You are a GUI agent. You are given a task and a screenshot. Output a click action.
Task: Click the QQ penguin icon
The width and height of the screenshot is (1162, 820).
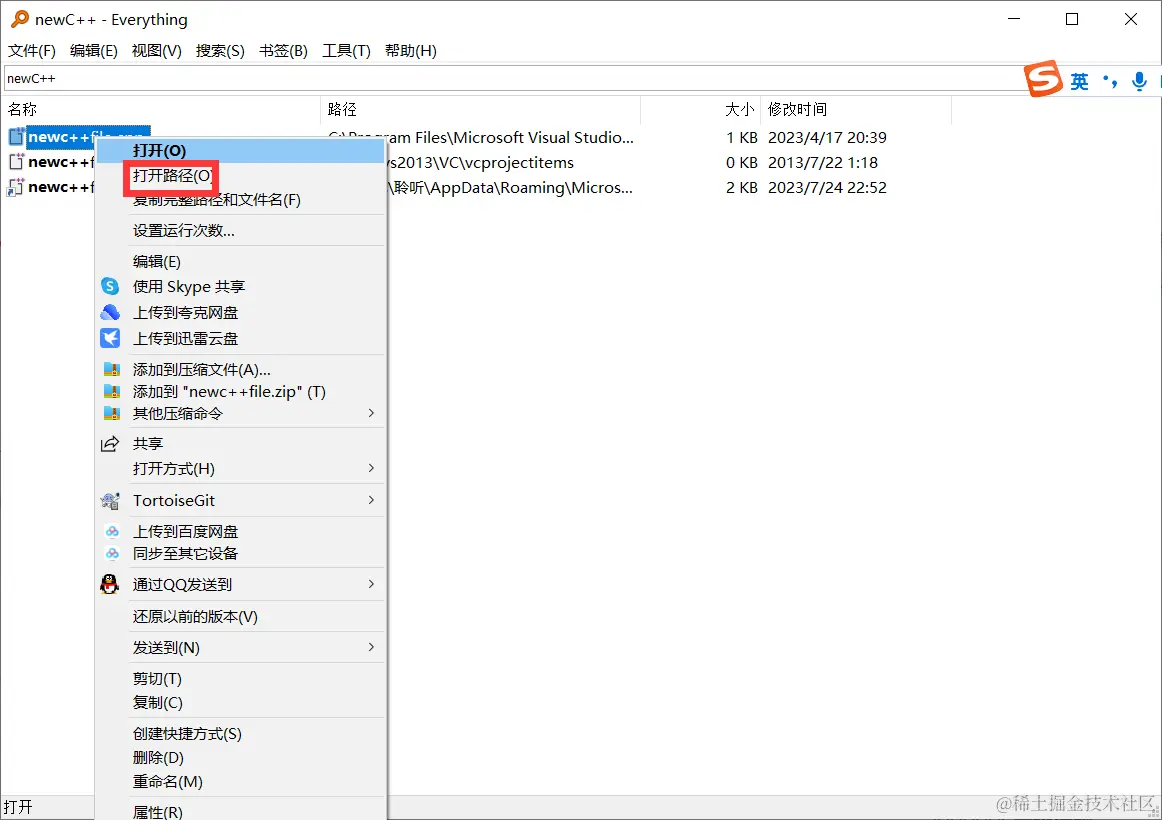pyautogui.click(x=110, y=584)
